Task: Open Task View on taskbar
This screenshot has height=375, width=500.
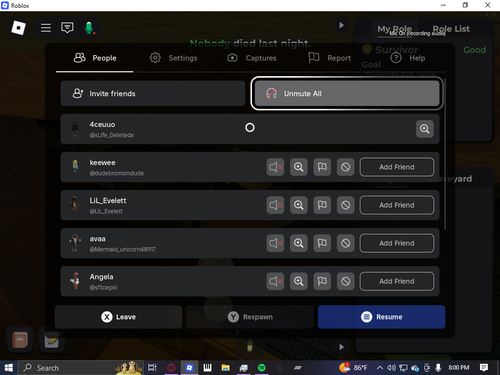Action: tap(152, 368)
